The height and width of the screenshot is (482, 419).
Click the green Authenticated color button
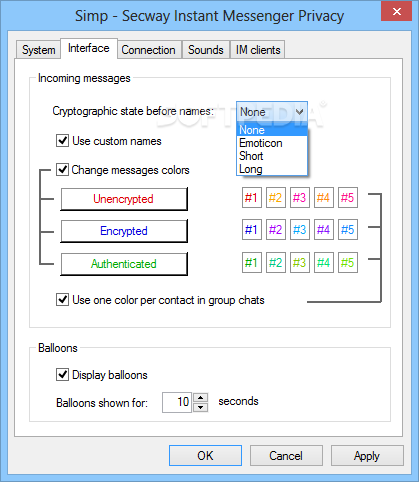click(x=124, y=264)
